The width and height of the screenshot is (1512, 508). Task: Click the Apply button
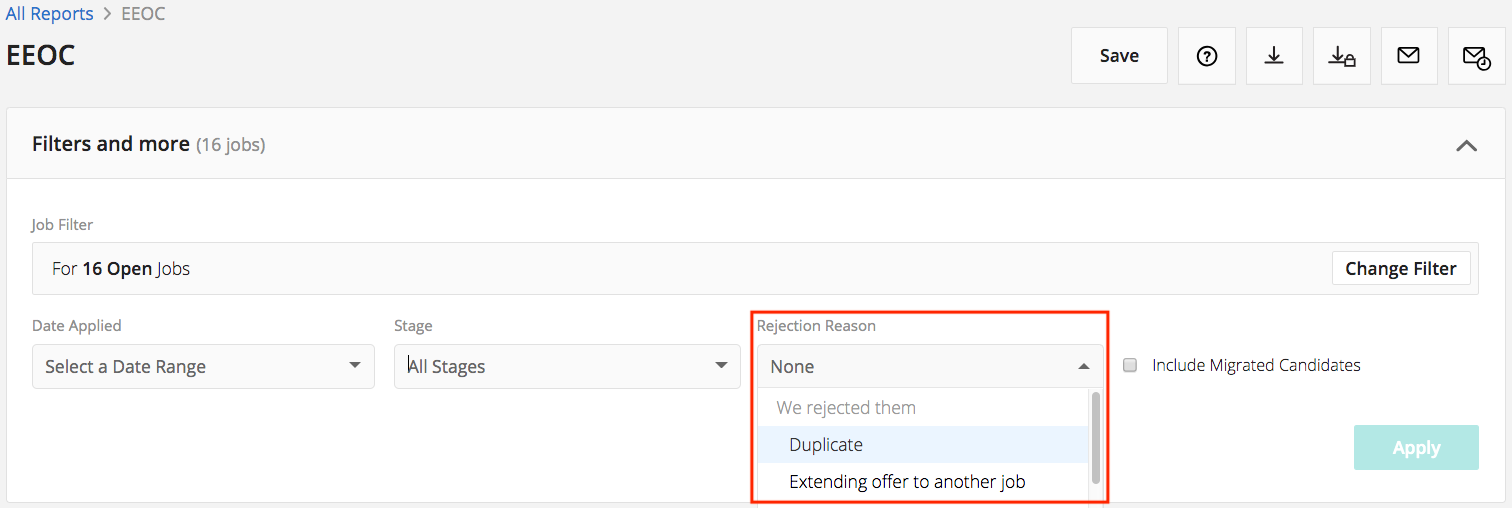click(x=1415, y=448)
